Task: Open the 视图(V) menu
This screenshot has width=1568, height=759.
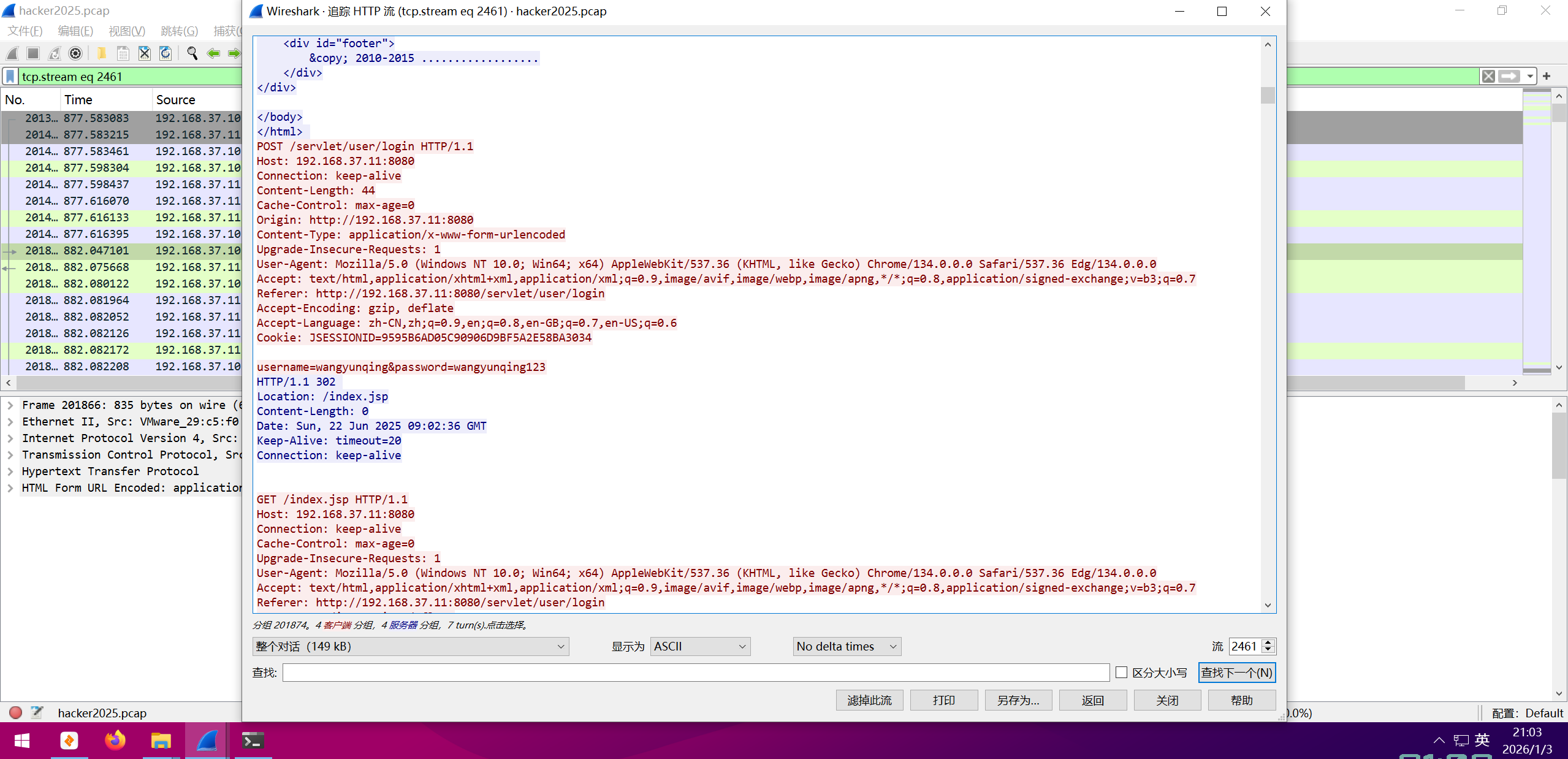Action: click(x=126, y=31)
